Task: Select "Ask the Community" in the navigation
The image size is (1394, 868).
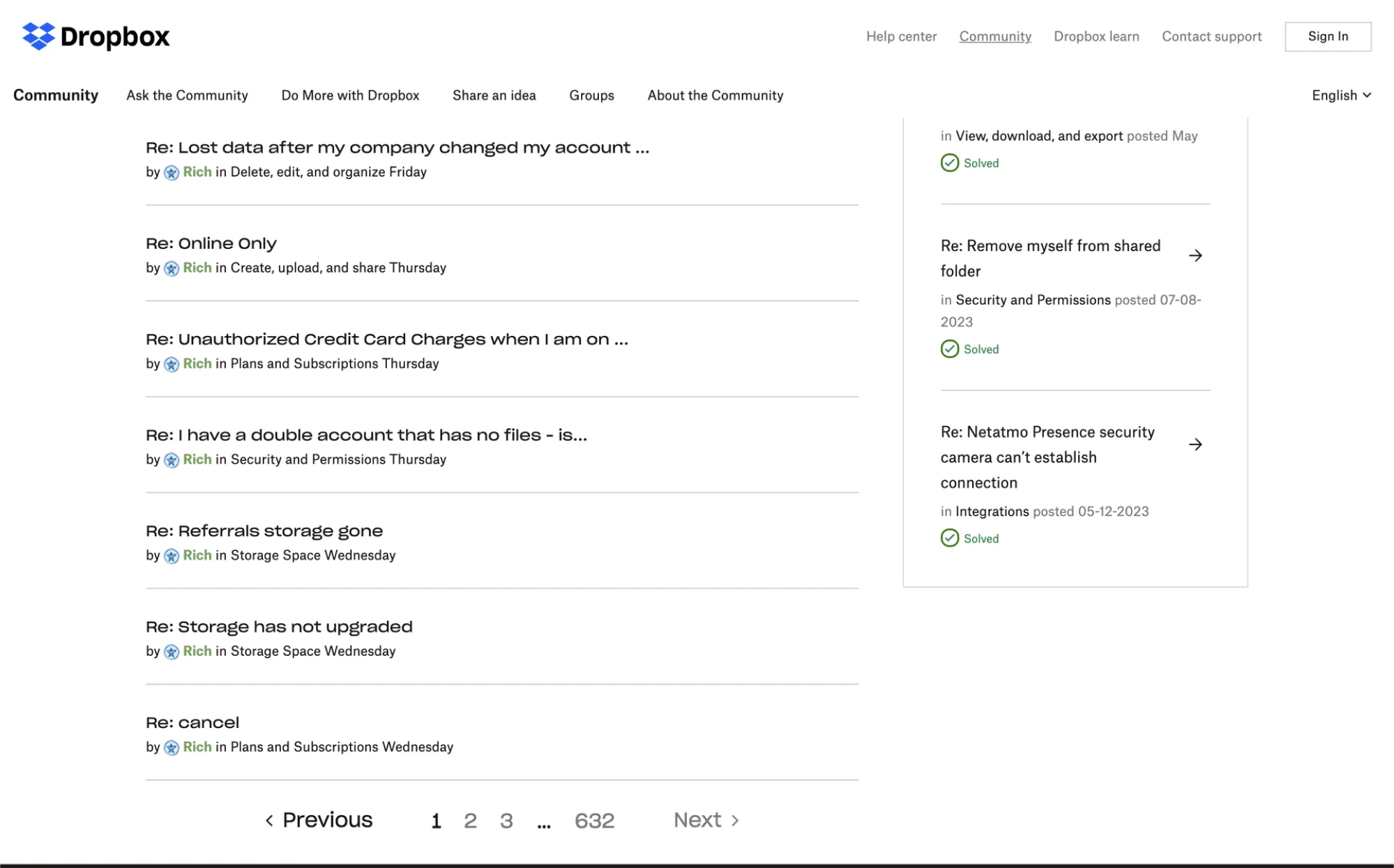Action: click(187, 95)
